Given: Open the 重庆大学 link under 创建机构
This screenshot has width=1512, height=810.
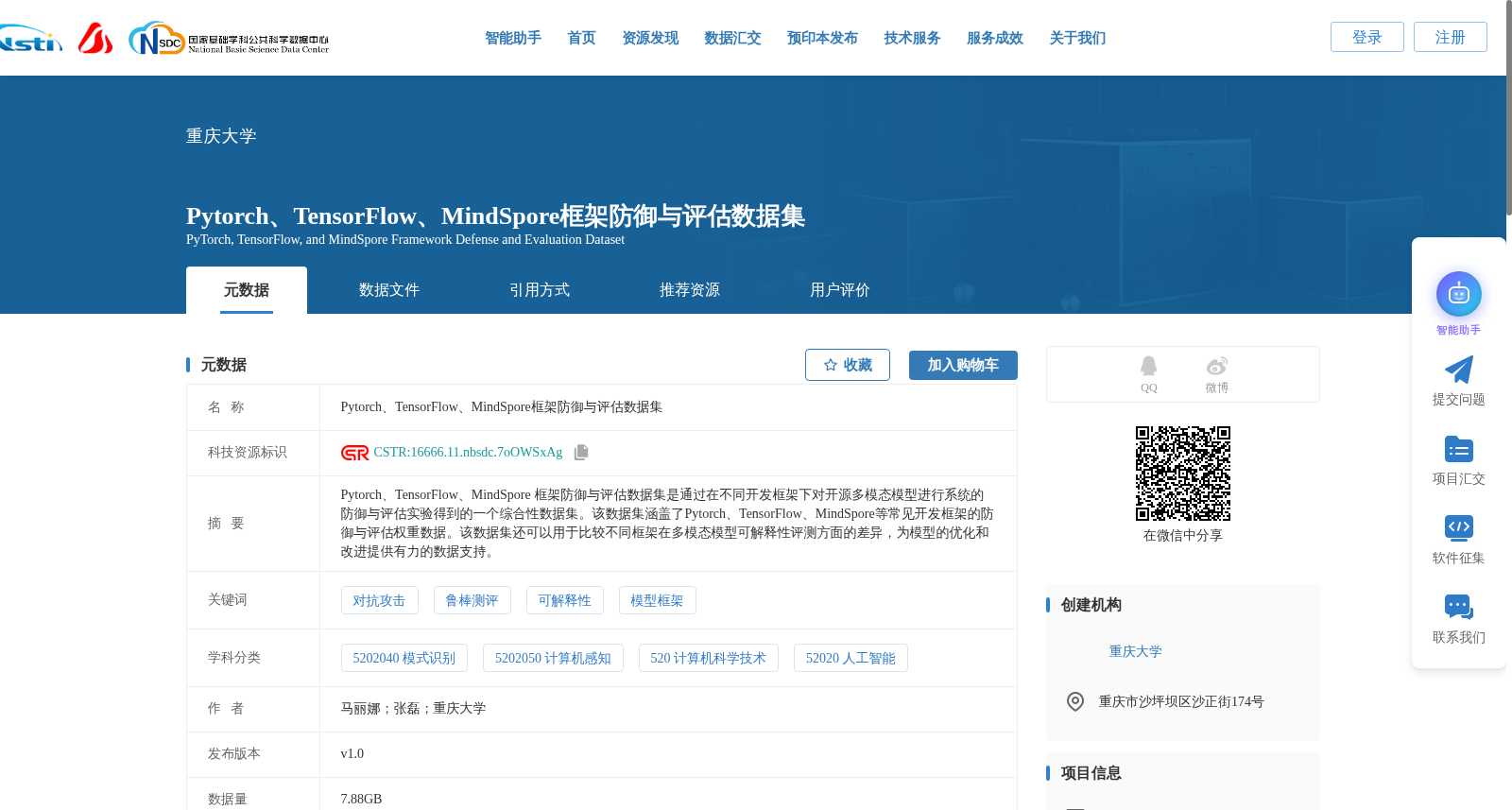Looking at the screenshot, I should coord(1135,652).
